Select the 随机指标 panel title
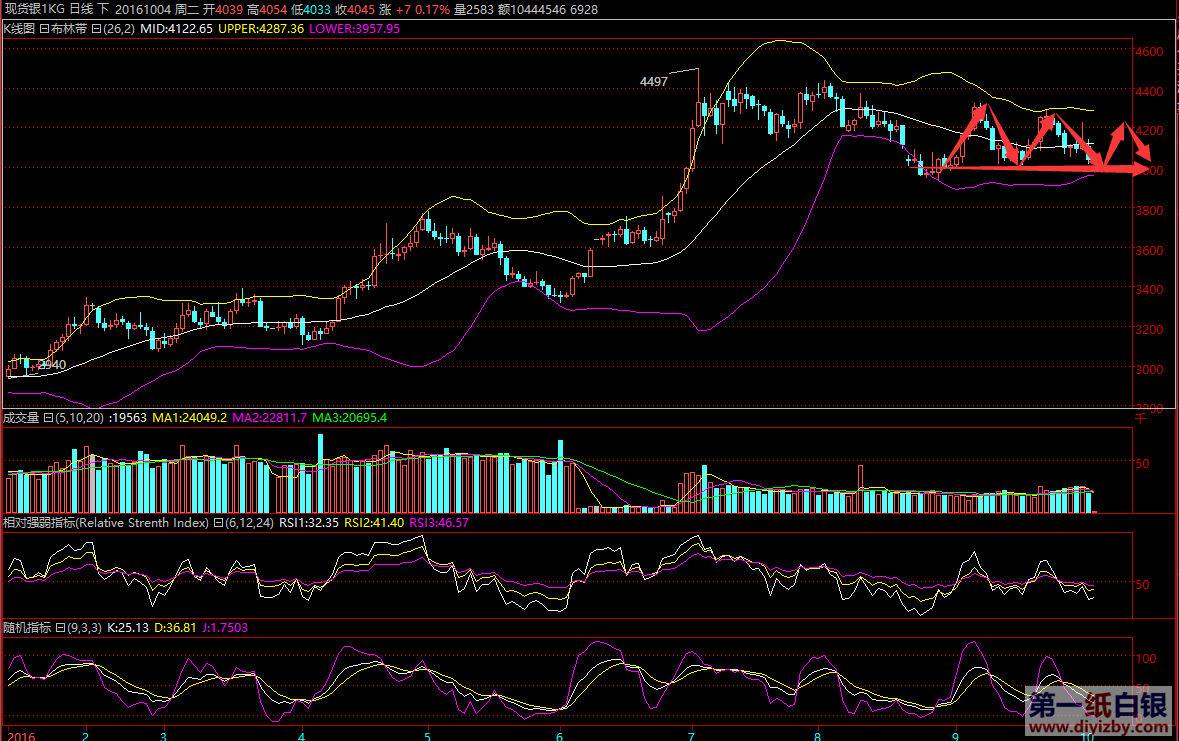Screen dimensions: 1179x741 [x=27, y=627]
